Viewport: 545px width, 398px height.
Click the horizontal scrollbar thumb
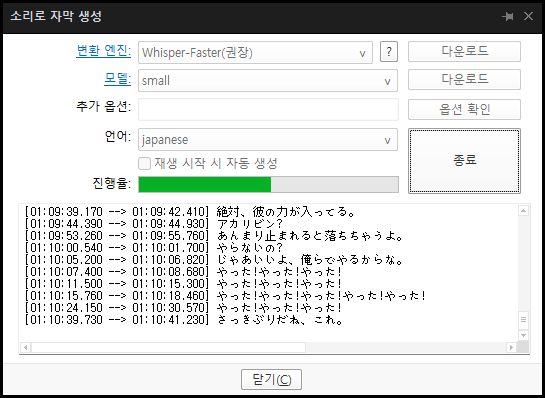168,347
